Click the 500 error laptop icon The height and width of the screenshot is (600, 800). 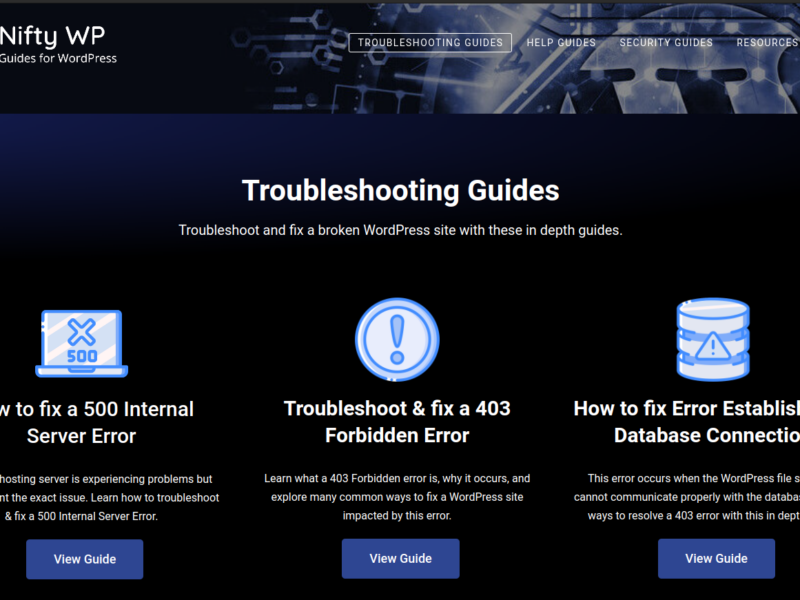[x=82, y=343]
